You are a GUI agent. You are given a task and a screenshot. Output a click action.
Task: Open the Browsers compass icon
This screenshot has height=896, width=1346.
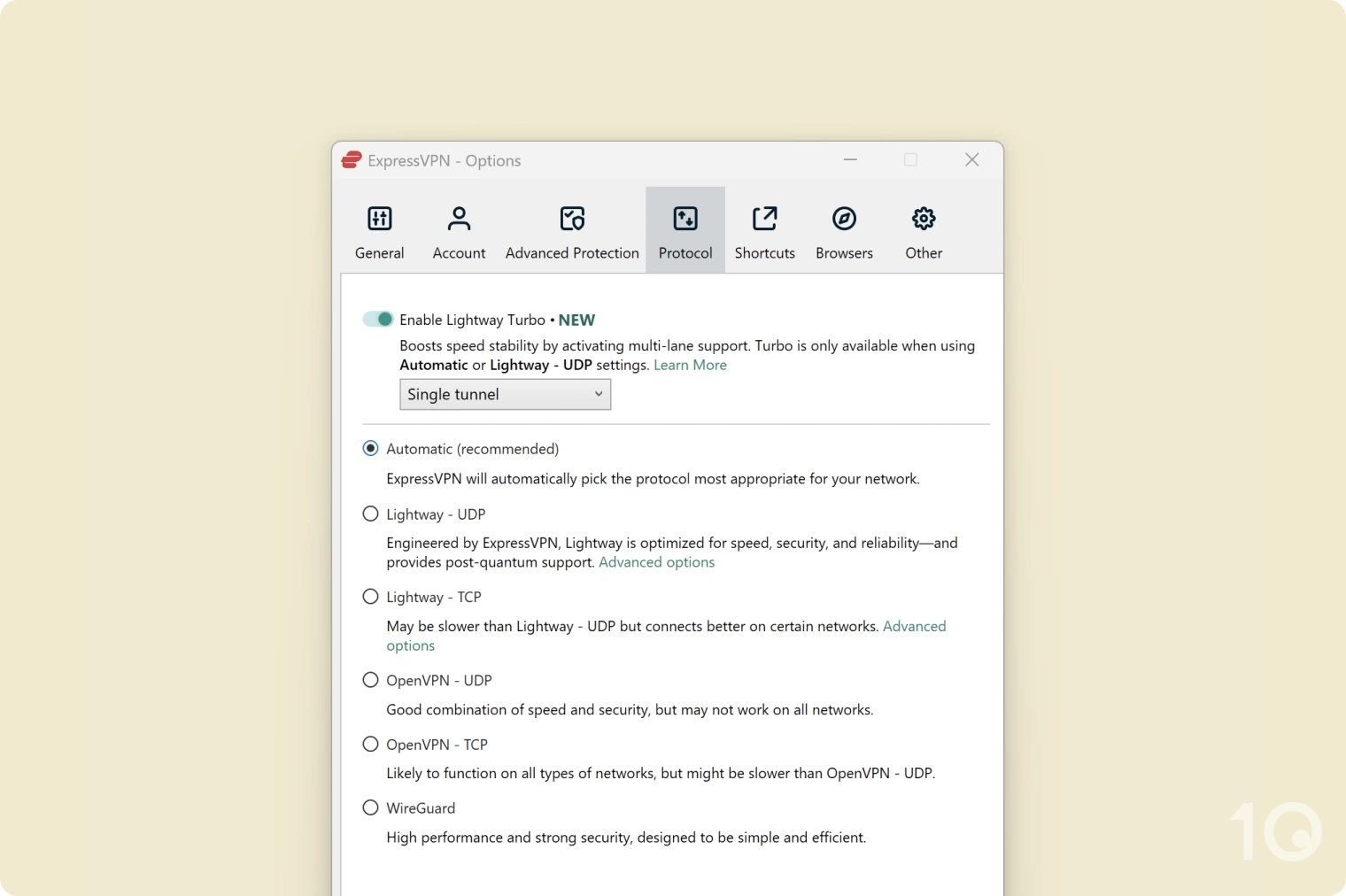click(x=844, y=219)
